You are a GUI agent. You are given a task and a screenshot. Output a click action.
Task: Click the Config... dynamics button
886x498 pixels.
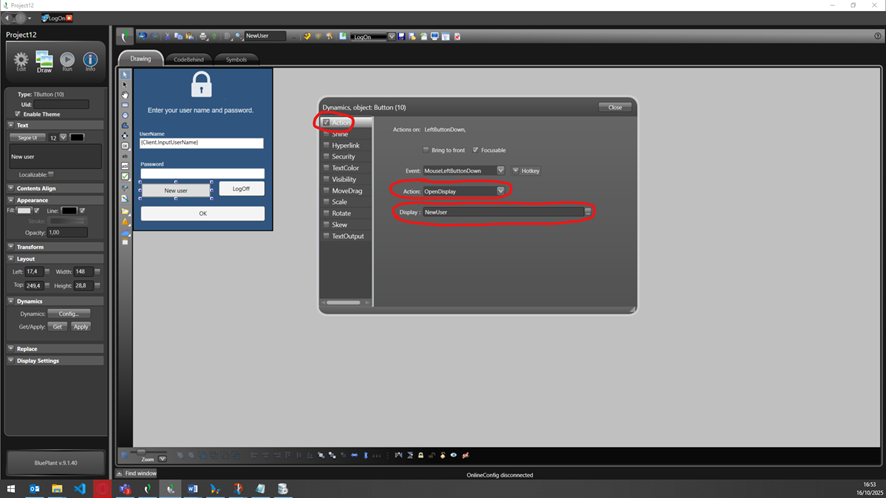(68, 314)
